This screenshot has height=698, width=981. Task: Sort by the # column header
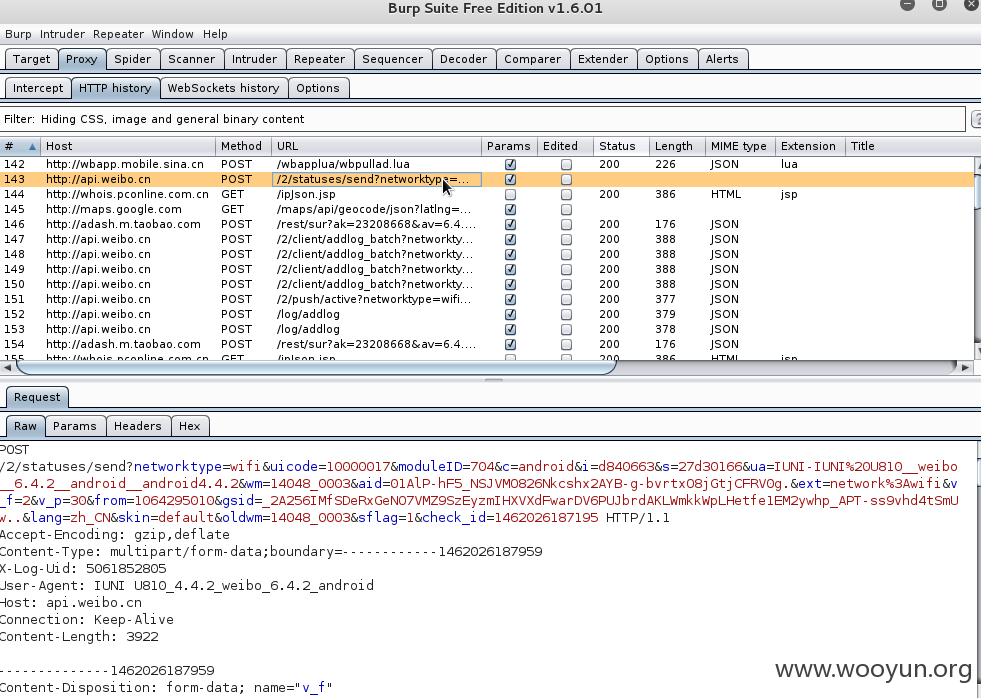[x=20, y=146]
